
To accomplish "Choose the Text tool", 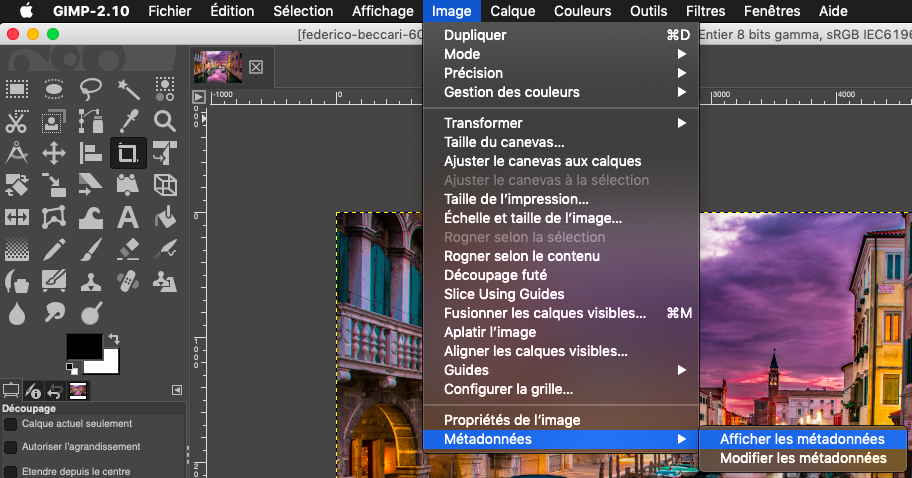I will click(x=128, y=216).
